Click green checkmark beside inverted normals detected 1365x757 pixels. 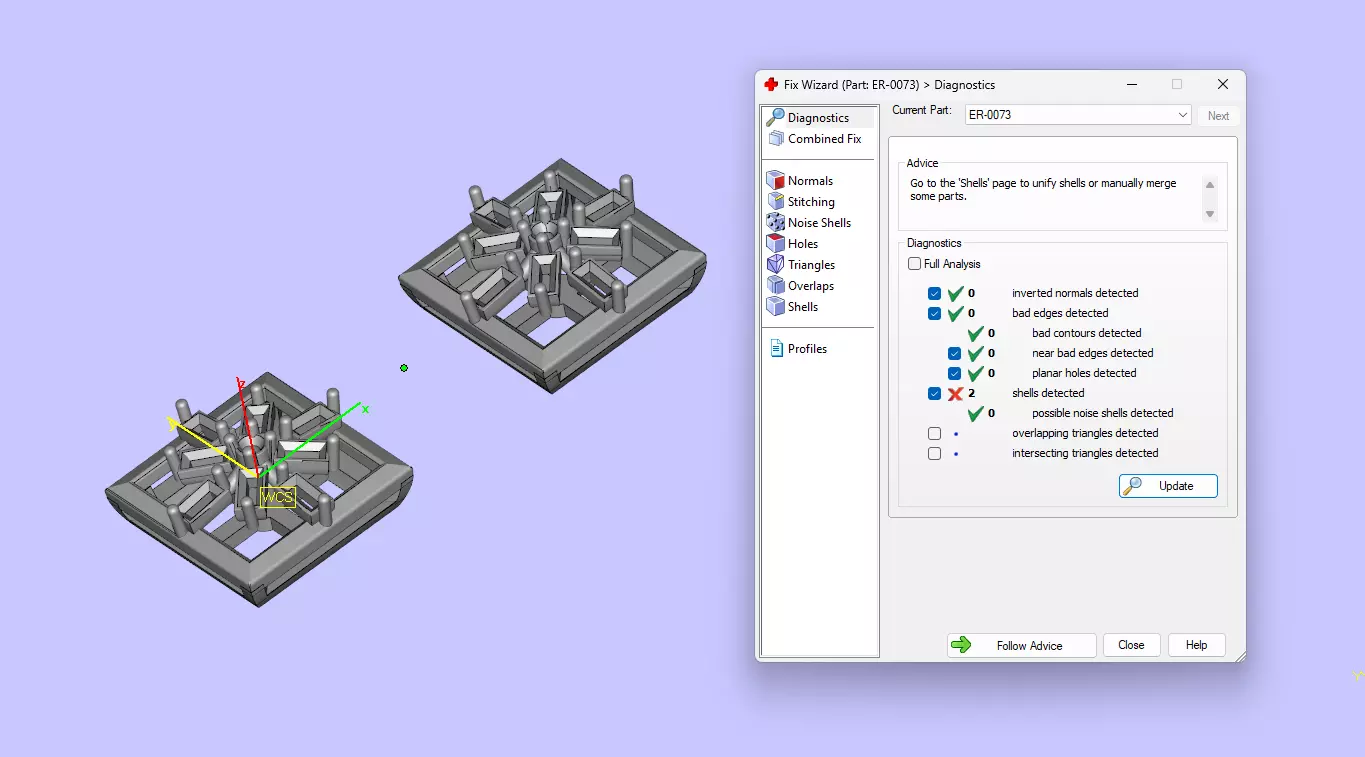[x=955, y=293]
